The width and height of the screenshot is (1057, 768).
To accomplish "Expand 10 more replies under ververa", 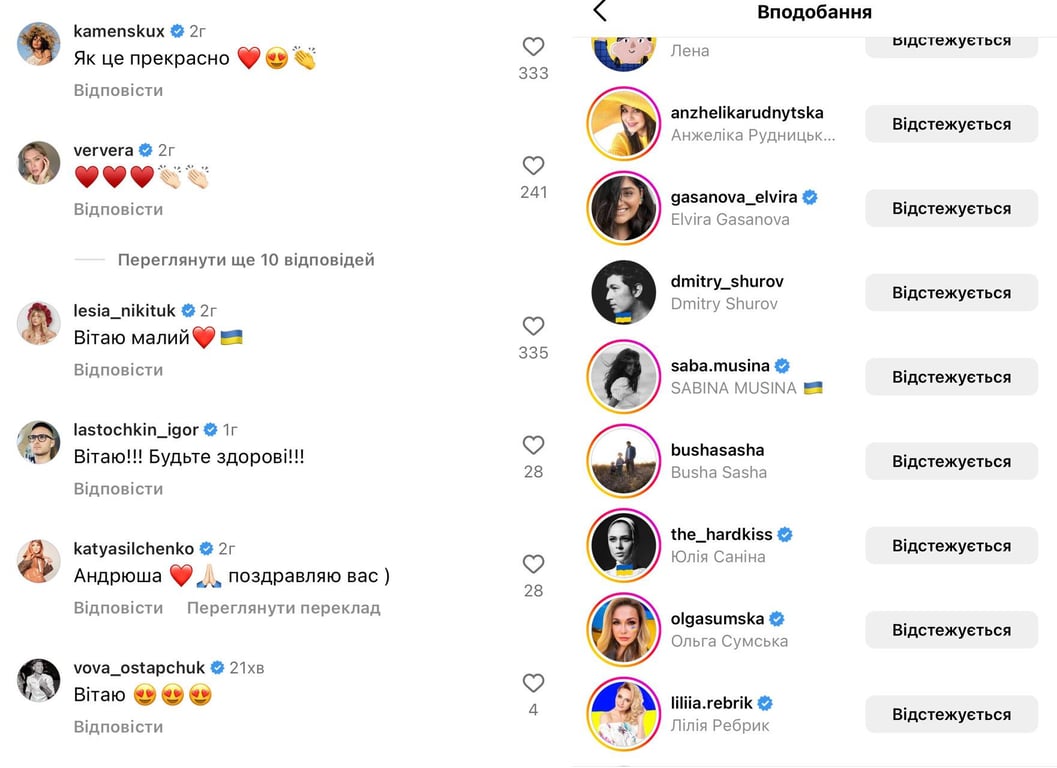I will pyautogui.click(x=245, y=260).
